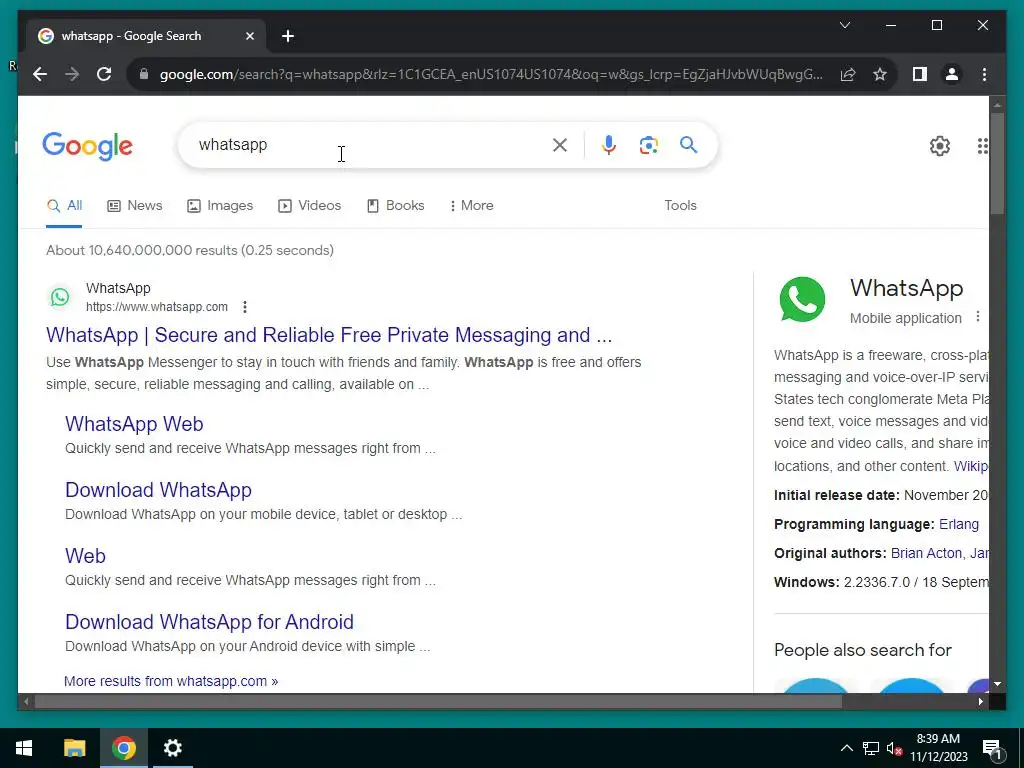Focus the whatsapp search input field
This screenshot has width=1024, height=768.
click(x=369, y=145)
